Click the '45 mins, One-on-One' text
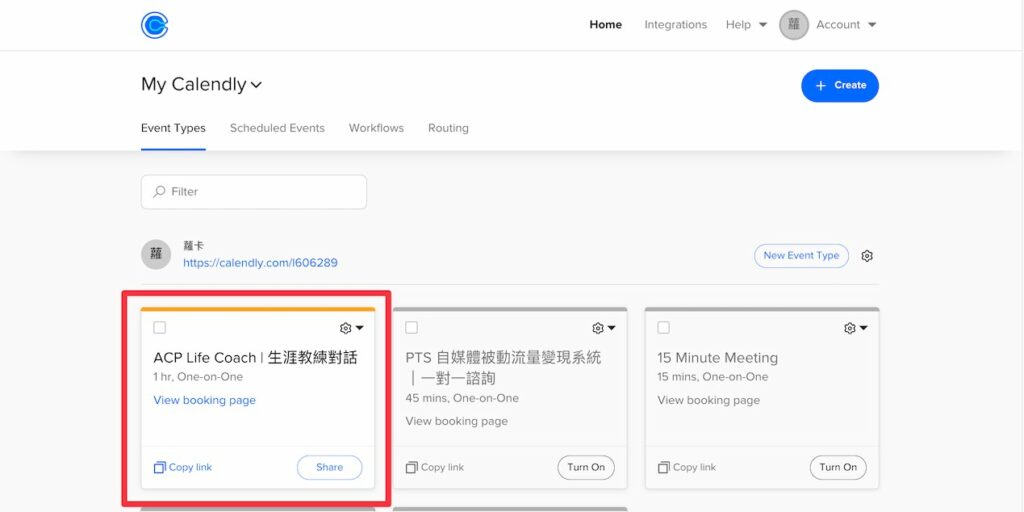Viewport: 1024px width, 512px height. point(462,398)
